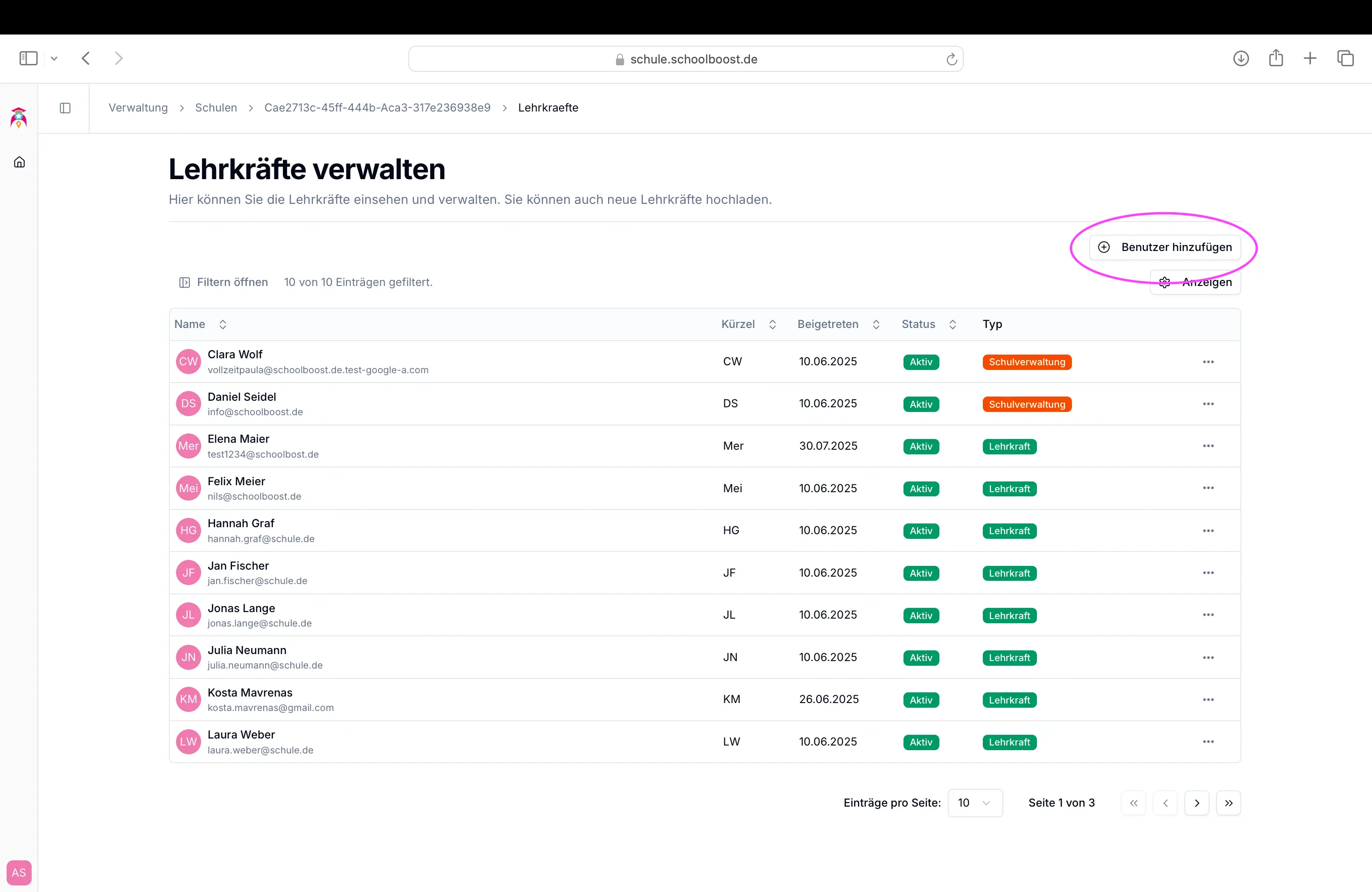The width and height of the screenshot is (1372, 892).
Task: Open Schulen breadcrumb link
Action: point(216,108)
